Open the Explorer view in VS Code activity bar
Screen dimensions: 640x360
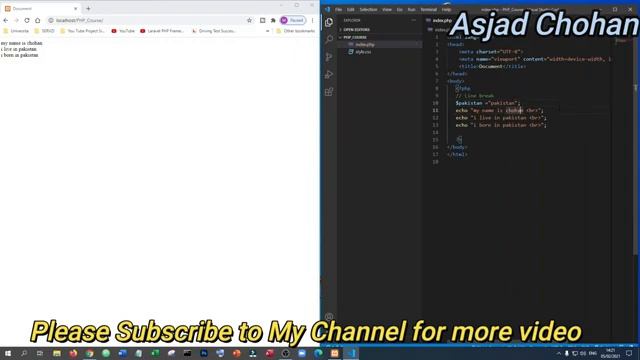pos(329,22)
